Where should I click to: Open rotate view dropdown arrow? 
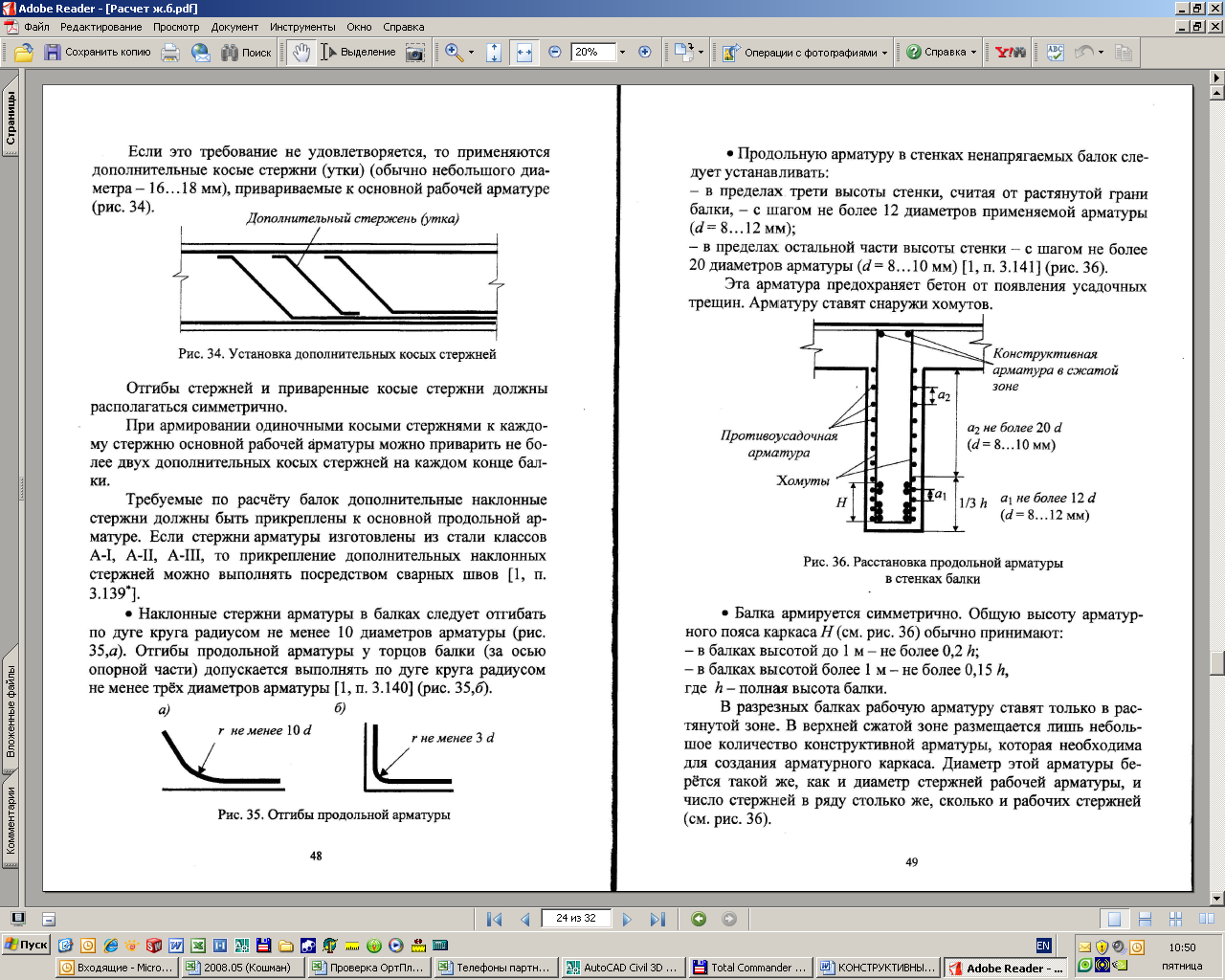pos(701,53)
